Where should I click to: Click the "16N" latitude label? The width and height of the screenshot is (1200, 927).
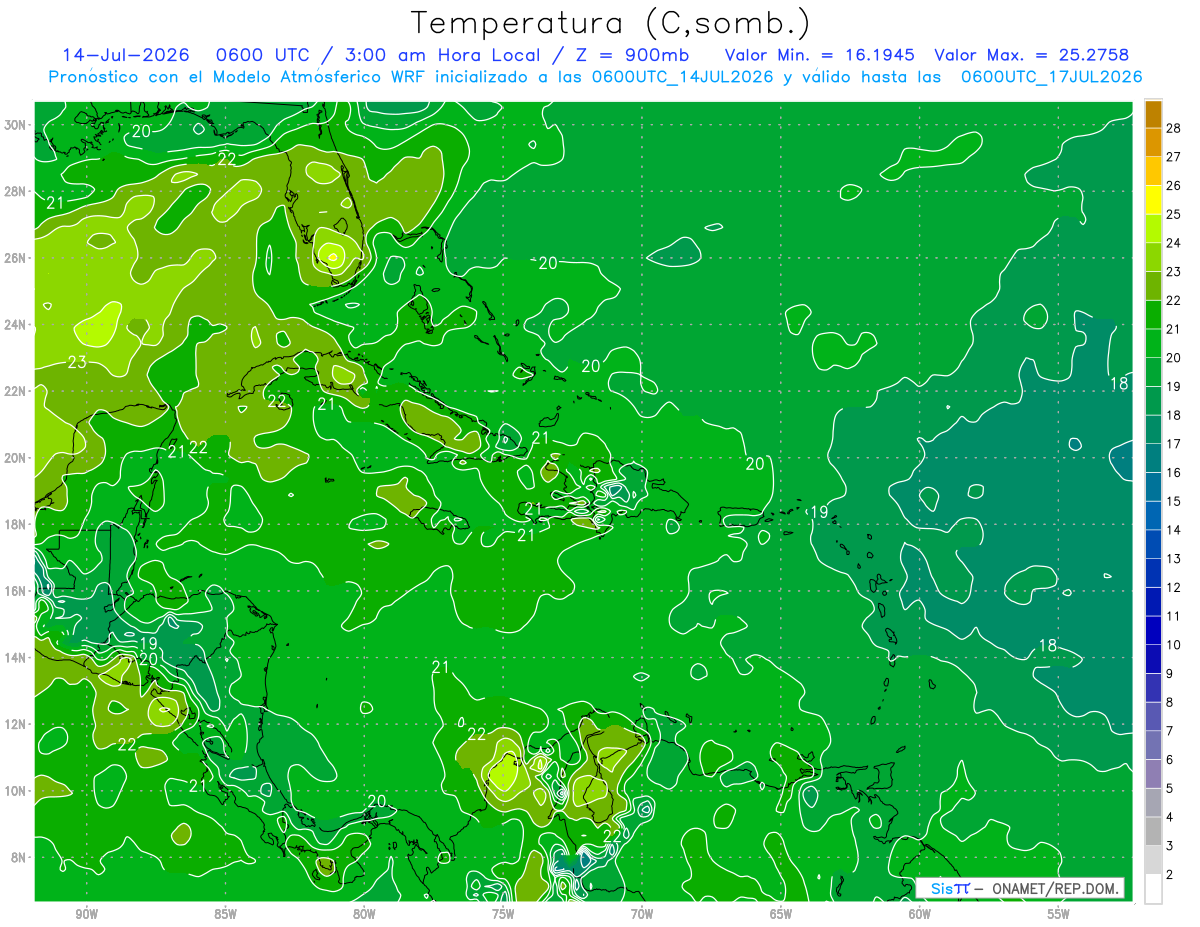16,591
